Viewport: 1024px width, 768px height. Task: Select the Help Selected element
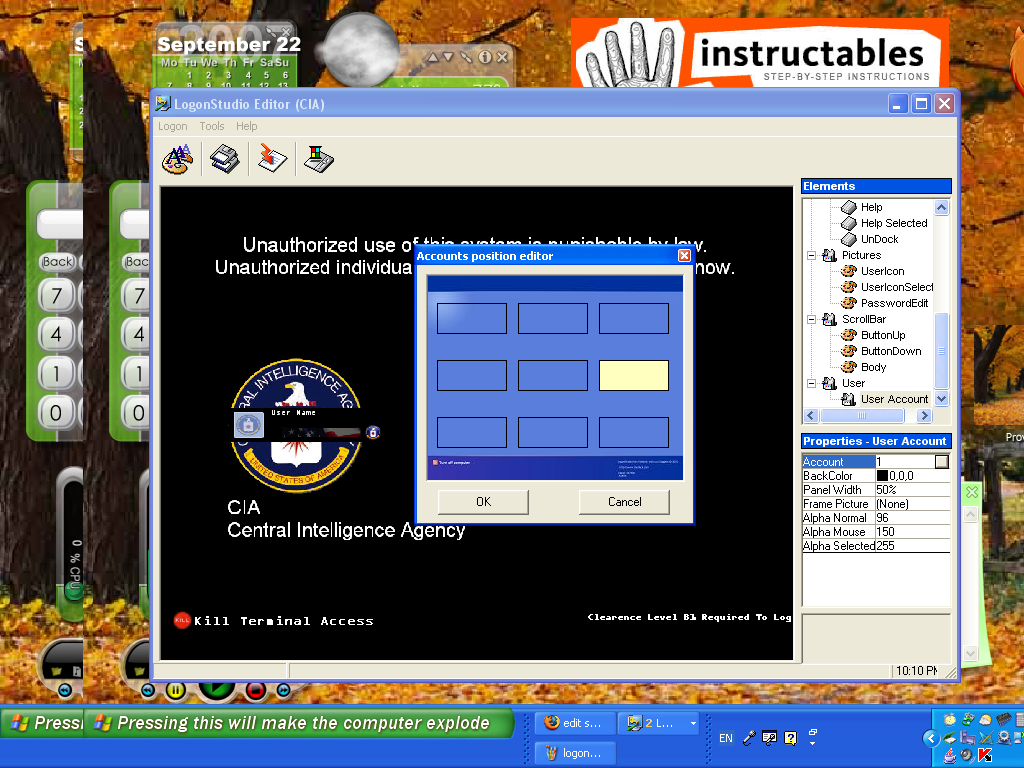(x=893, y=223)
